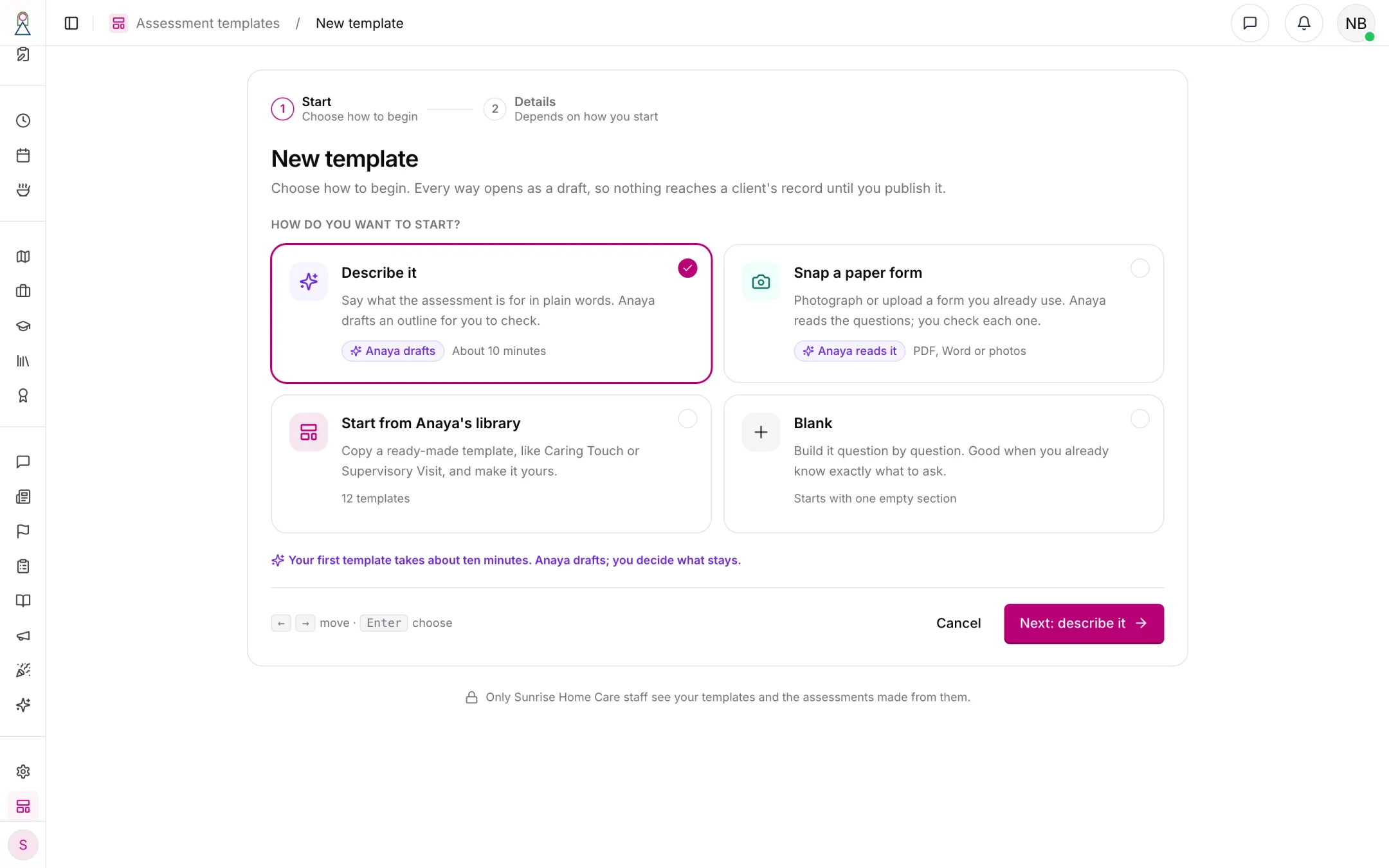Image resolution: width=1389 pixels, height=868 pixels.
Task: Open the NB user avatar menu
Action: (1356, 23)
